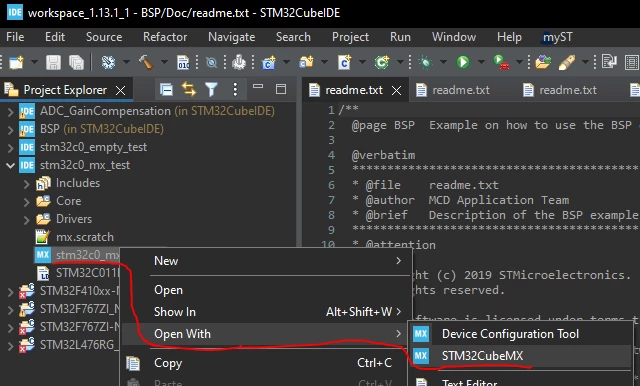Viewport: 640px width, 386px height.
Task: Select New in the context menu
Action: tap(267, 261)
